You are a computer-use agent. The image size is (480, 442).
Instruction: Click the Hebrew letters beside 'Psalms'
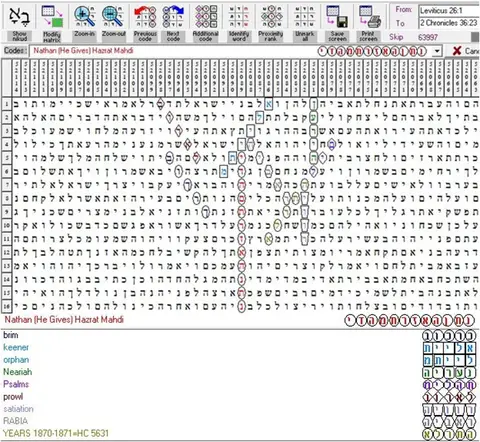coord(449,385)
